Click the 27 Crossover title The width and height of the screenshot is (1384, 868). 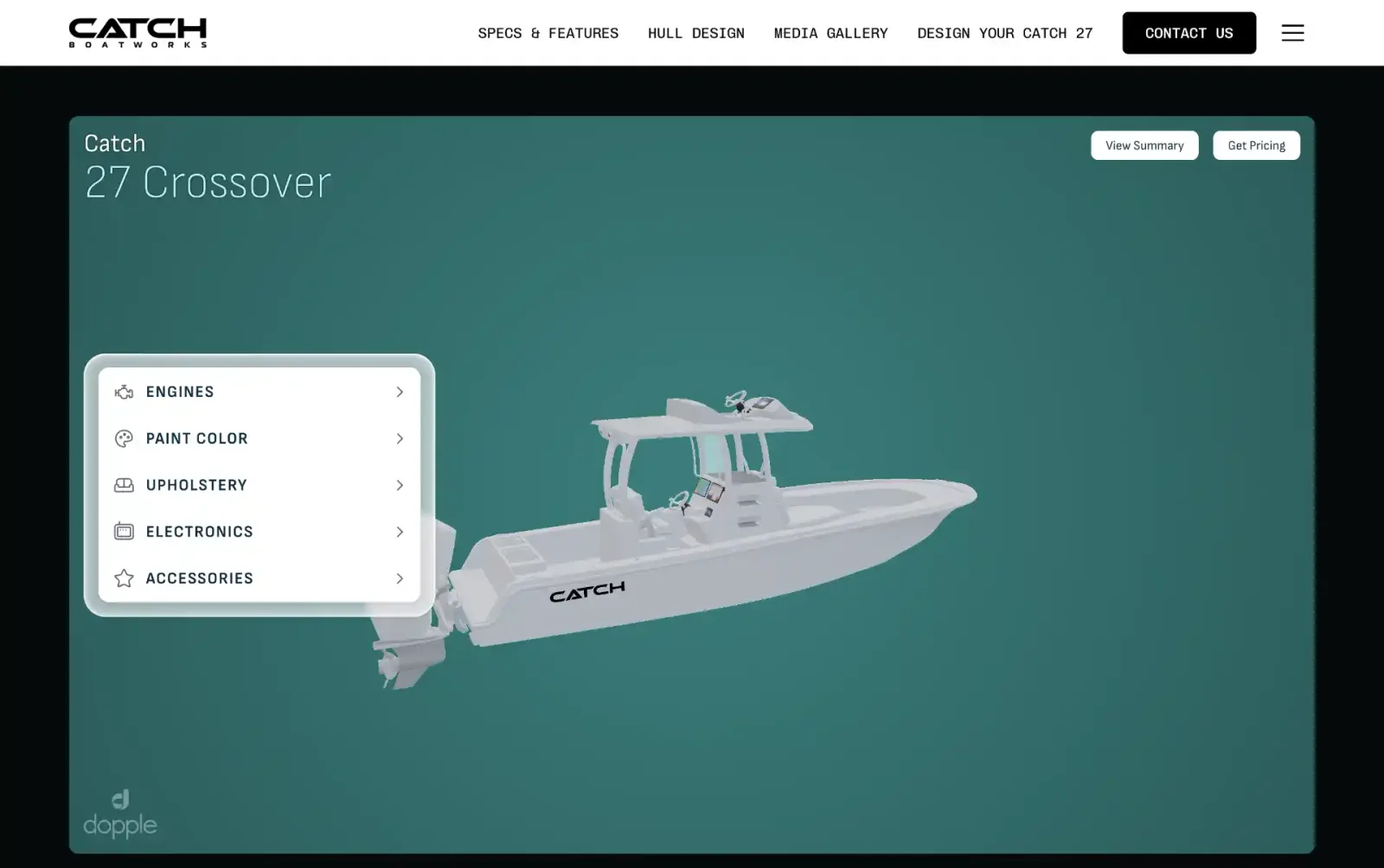pos(208,182)
